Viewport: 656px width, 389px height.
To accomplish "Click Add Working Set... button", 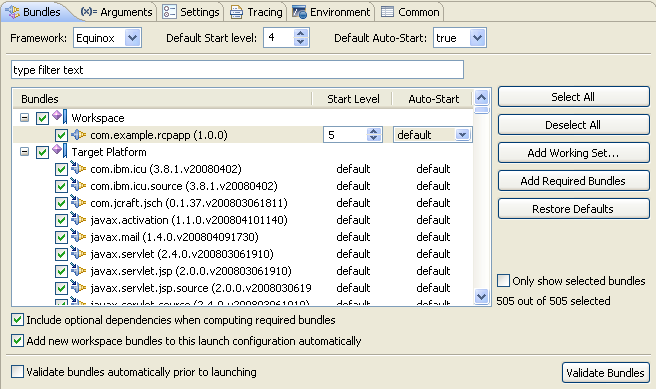I will [x=573, y=153].
